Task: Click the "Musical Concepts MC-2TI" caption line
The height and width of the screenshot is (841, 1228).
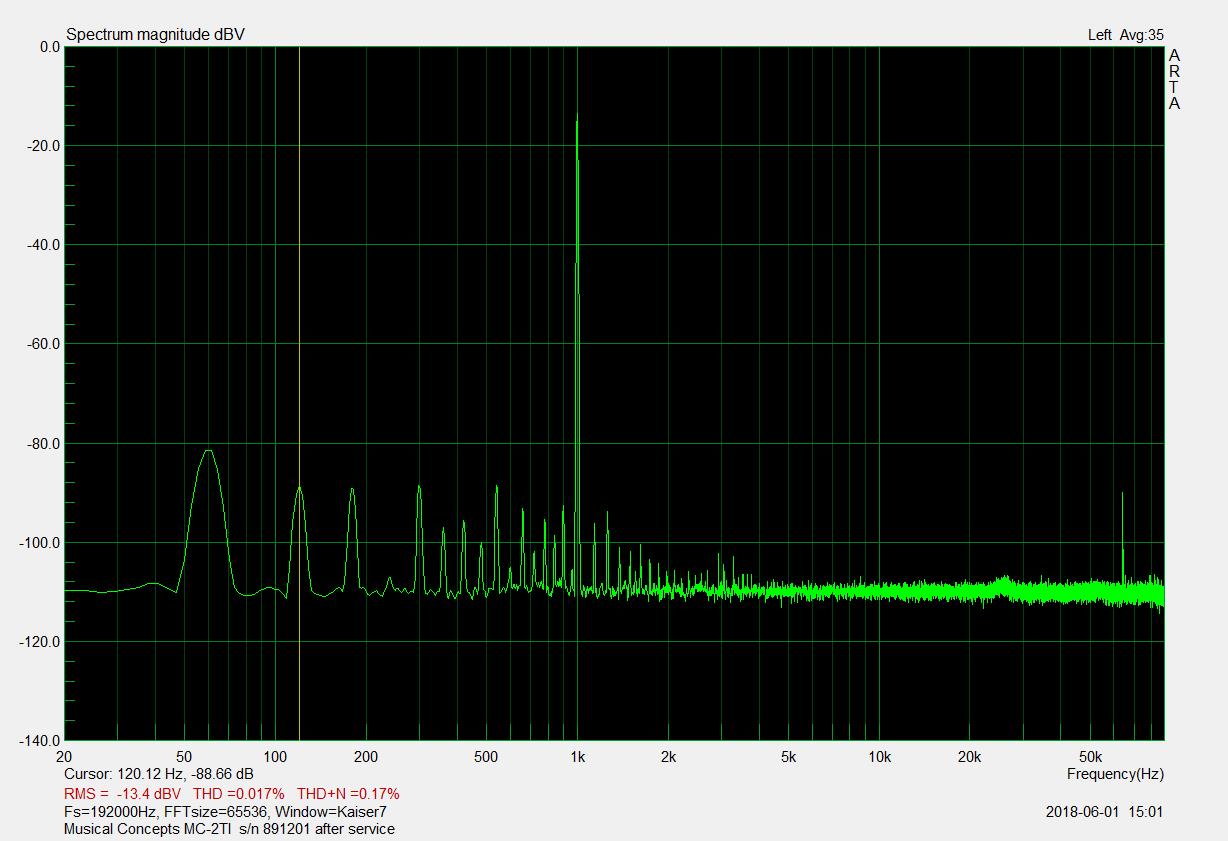Action: (x=229, y=829)
